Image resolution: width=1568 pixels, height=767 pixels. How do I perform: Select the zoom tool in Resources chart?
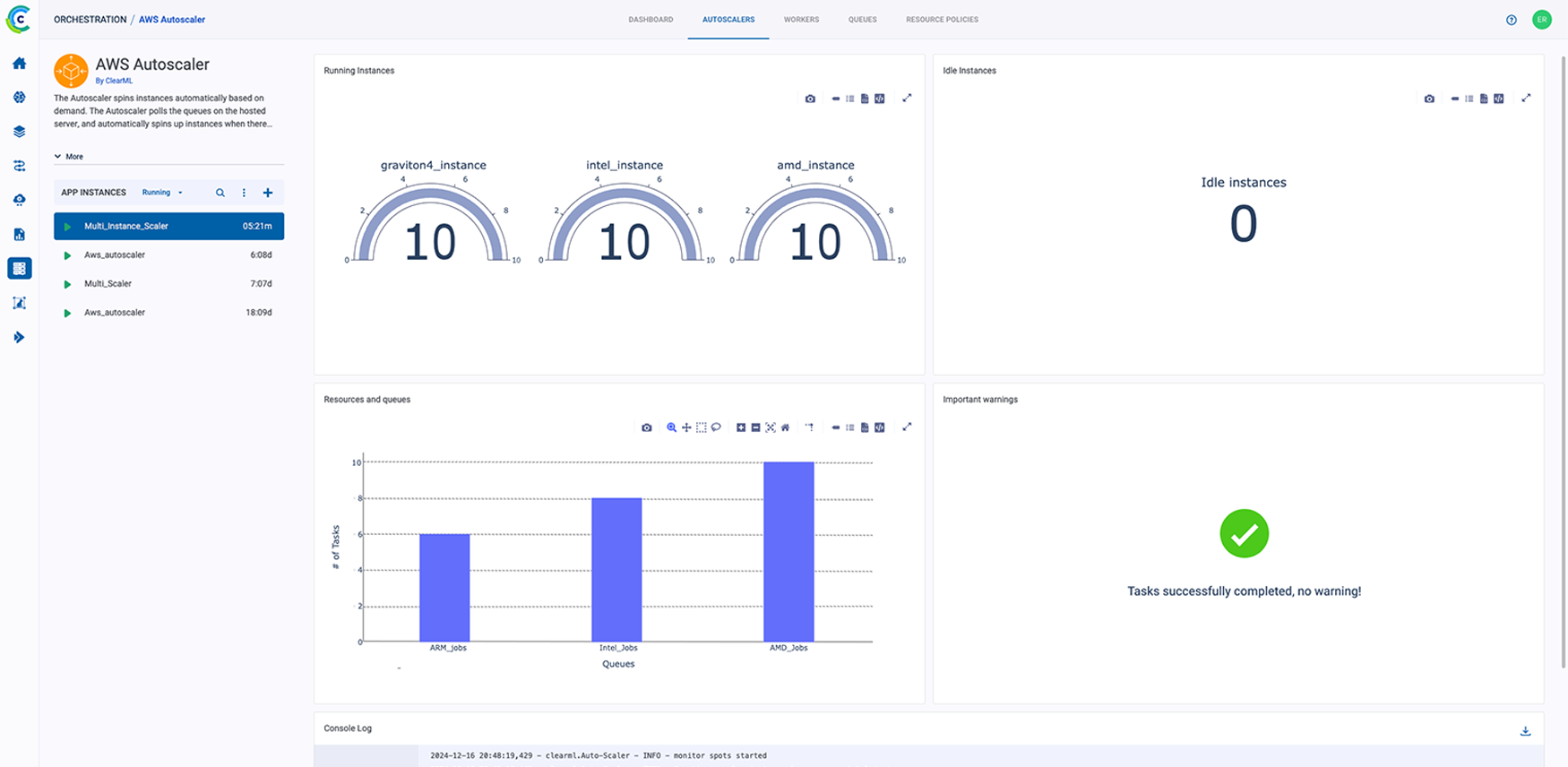[671, 427]
